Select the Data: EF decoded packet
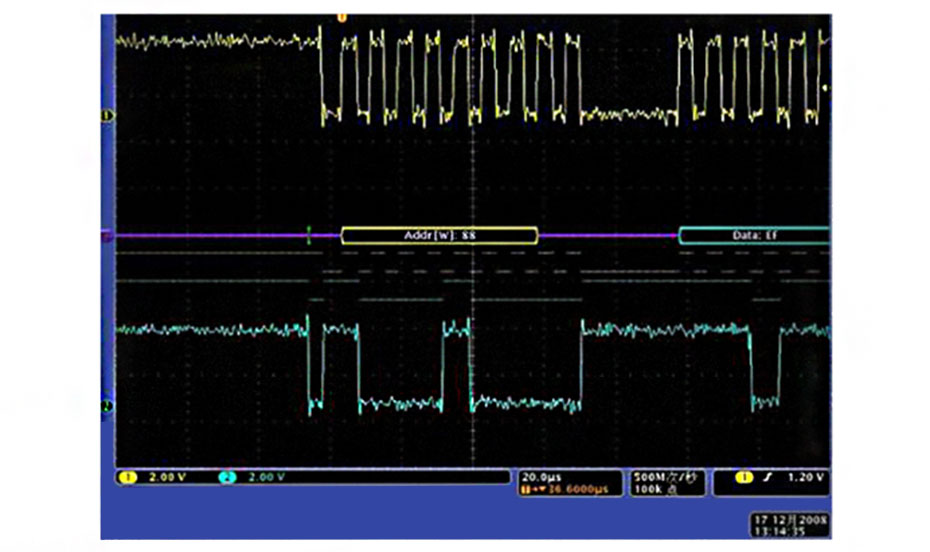 (x=755, y=236)
